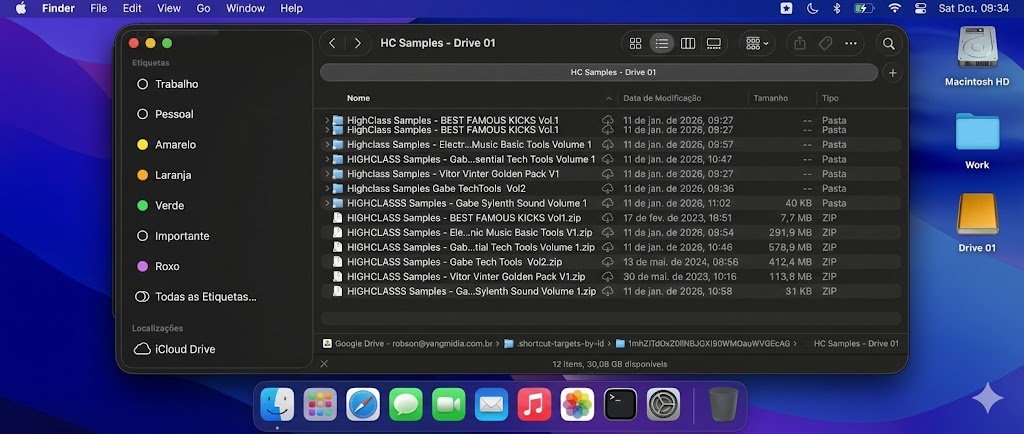Open Terminal from the Dock
Screen dimensions: 1024x434
[x=620, y=405]
